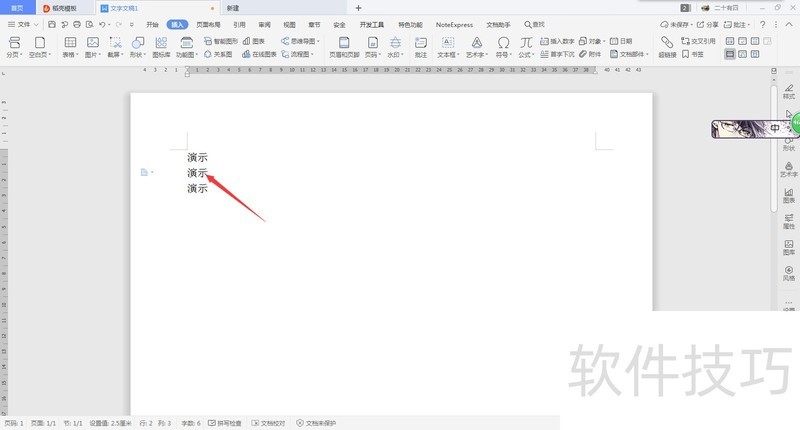Insert a chart (图表) from ribbon

pyautogui.click(x=254, y=41)
